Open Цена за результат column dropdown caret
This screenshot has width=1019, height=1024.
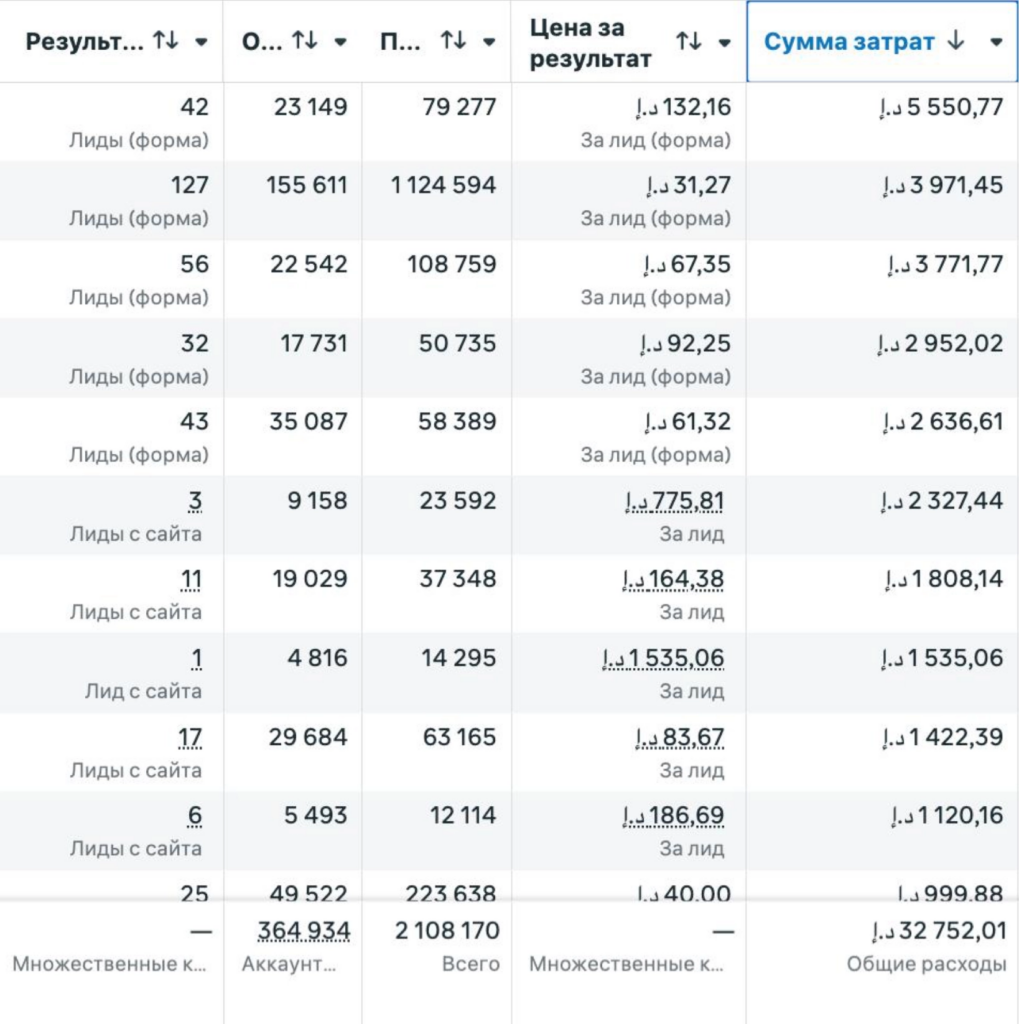[724, 42]
